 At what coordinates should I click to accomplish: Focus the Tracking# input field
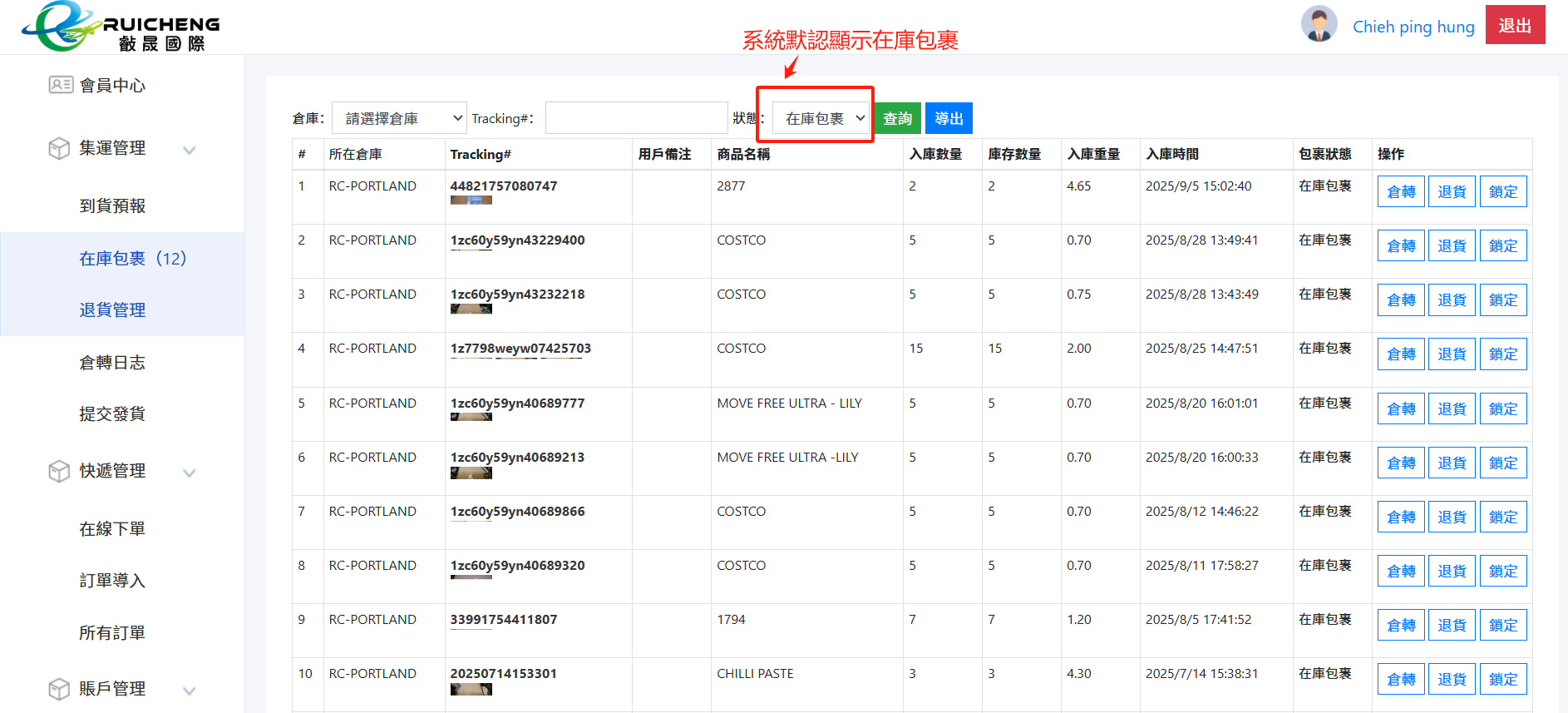point(636,118)
